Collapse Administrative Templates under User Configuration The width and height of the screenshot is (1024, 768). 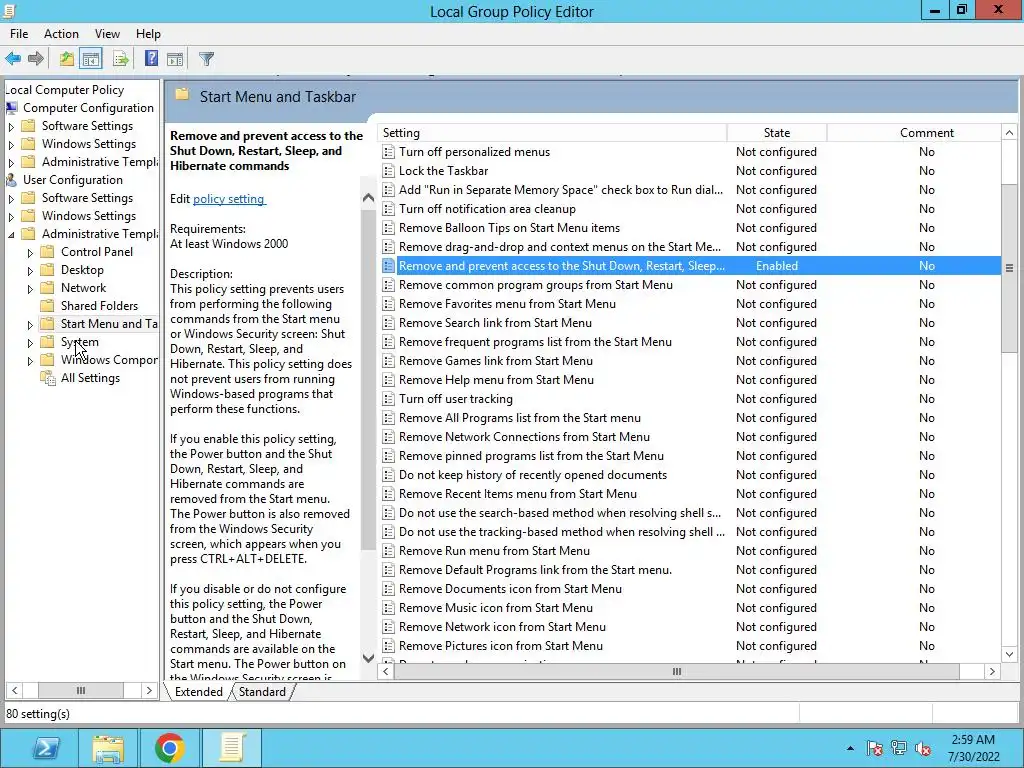click(x=11, y=234)
